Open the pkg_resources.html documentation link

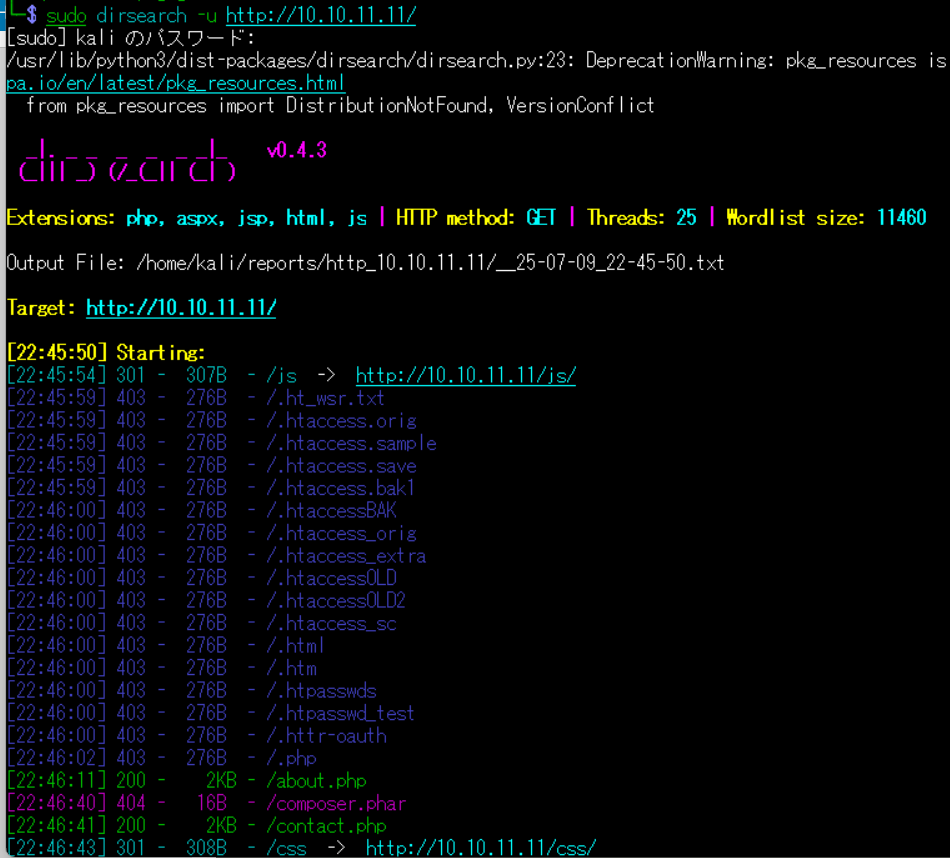175,83
